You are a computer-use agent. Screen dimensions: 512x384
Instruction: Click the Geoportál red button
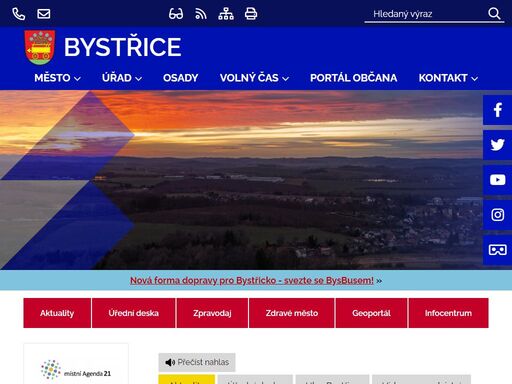click(371, 313)
